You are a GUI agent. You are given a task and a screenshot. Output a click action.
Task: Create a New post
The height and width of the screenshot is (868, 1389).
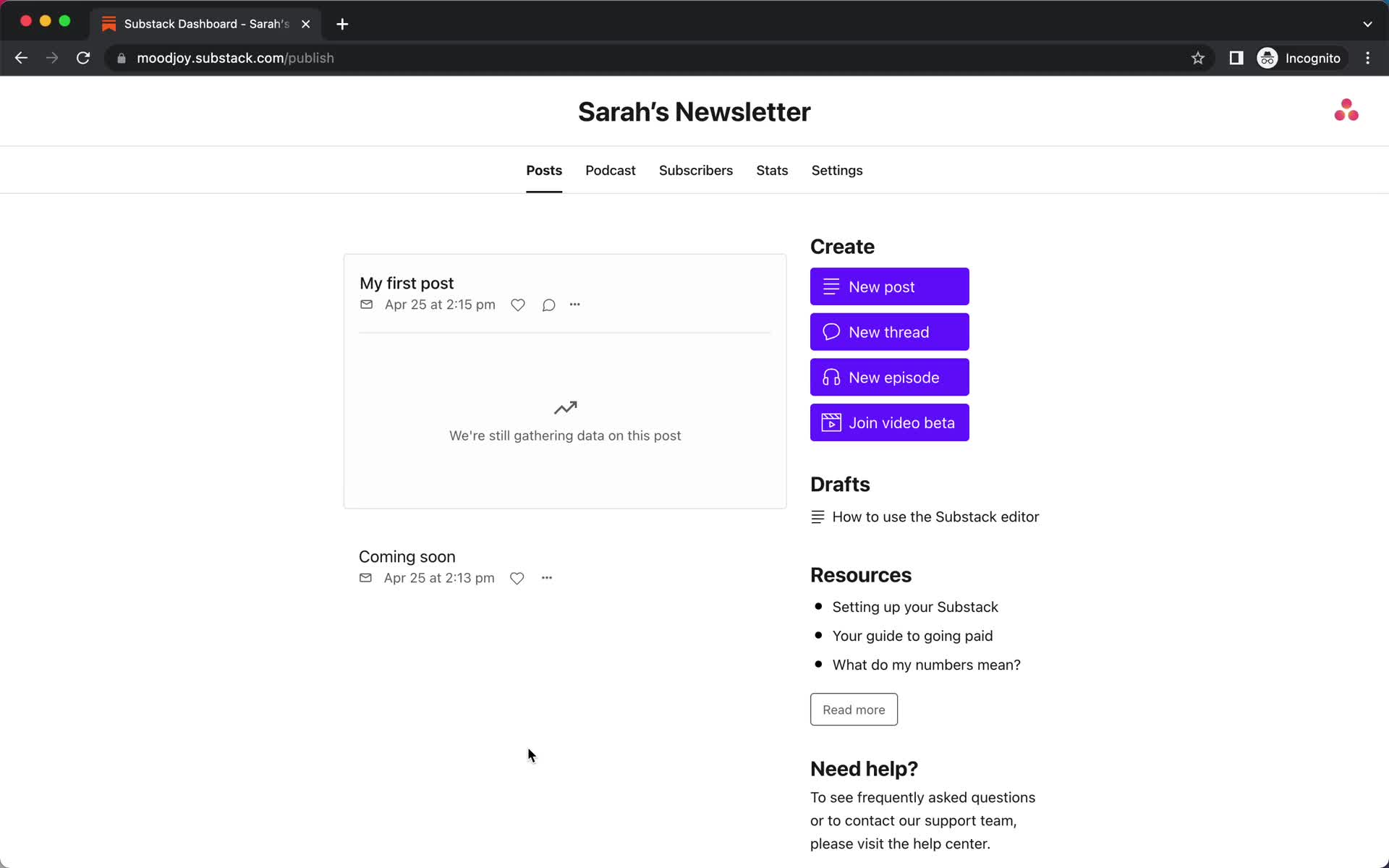point(889,286)
